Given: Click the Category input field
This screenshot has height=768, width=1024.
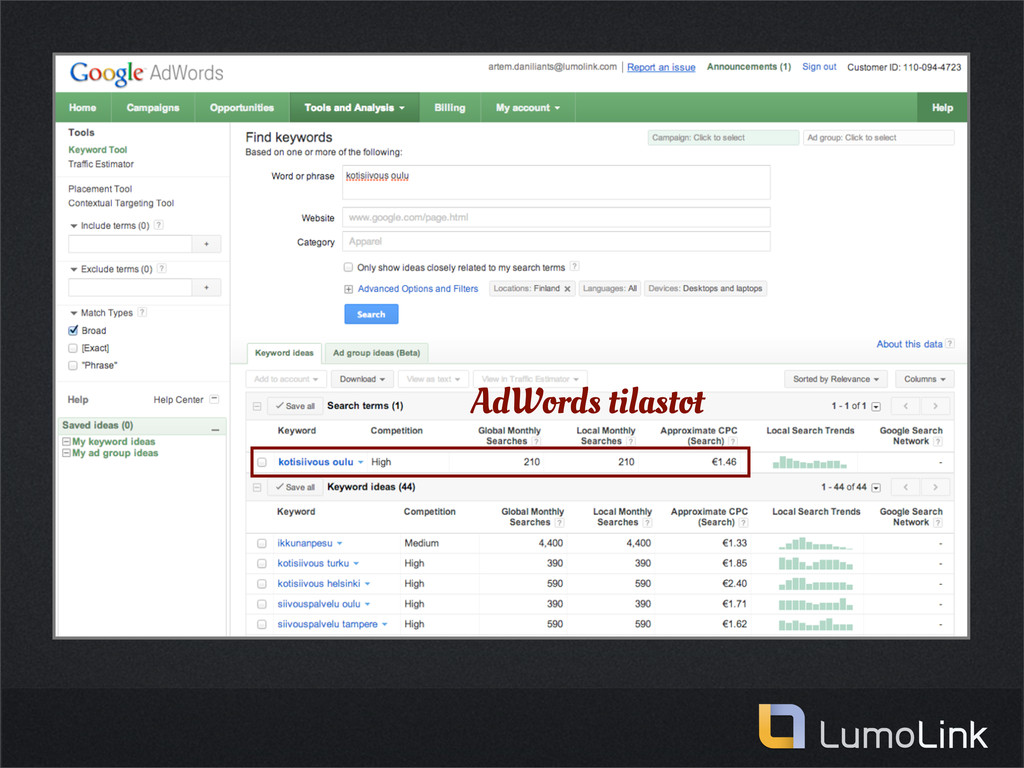Looking at the screenshot, I should coord(556,242).
